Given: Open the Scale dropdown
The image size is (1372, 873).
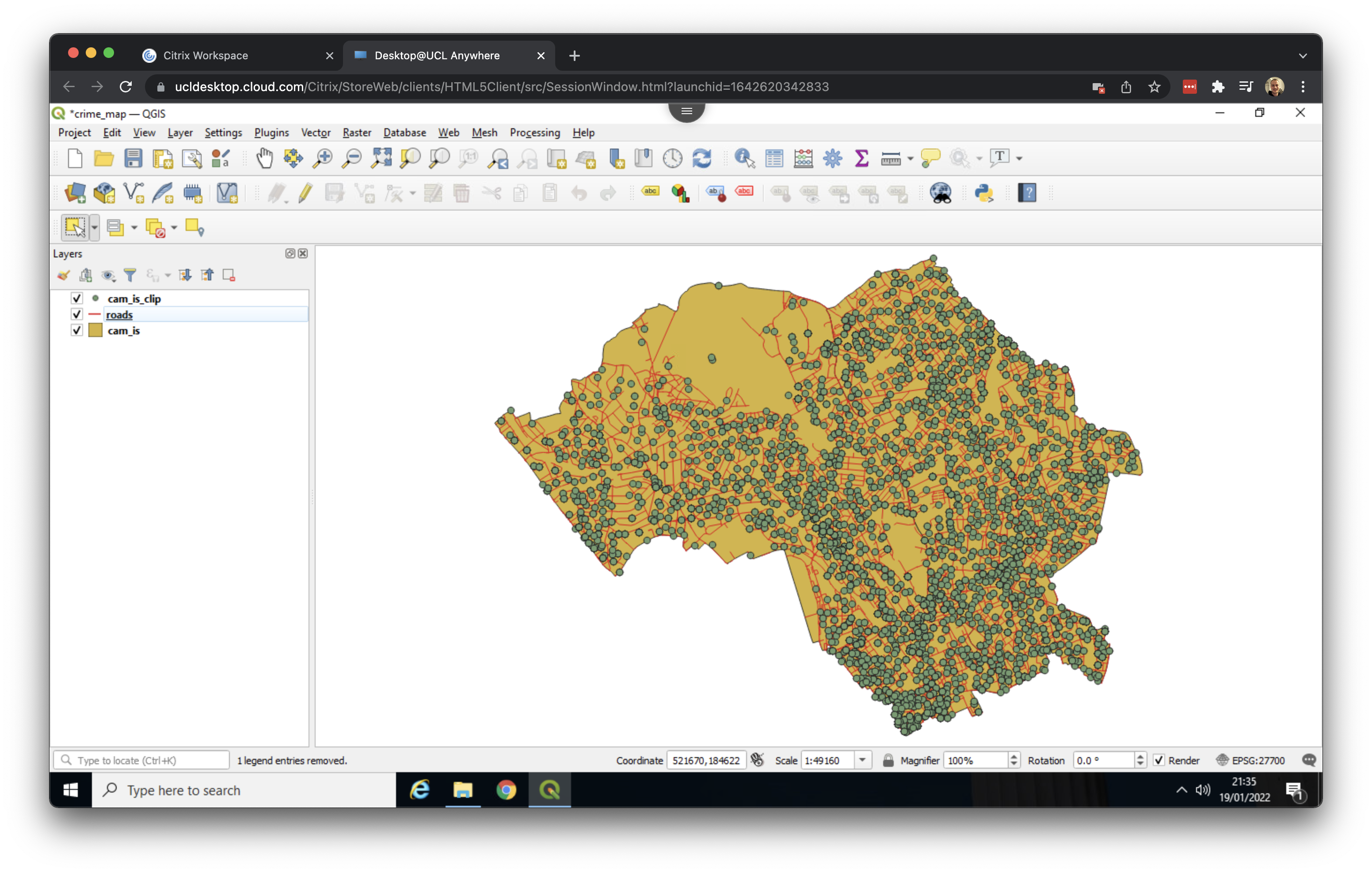Looking at the screenshot, I should (x=862, y=760).
